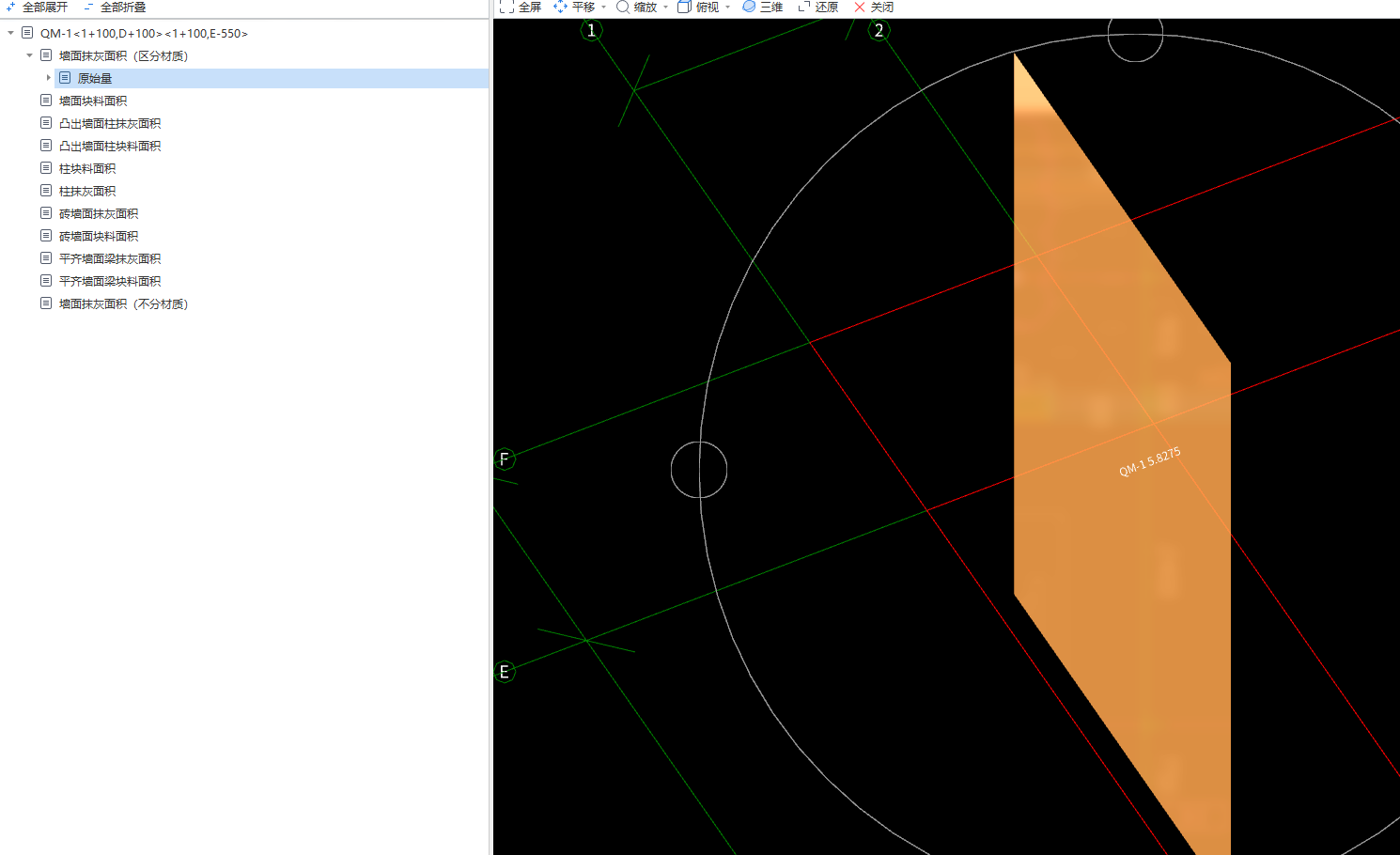Switch to the 三维 3D view

pyautogui.click(x=762, y=7)
